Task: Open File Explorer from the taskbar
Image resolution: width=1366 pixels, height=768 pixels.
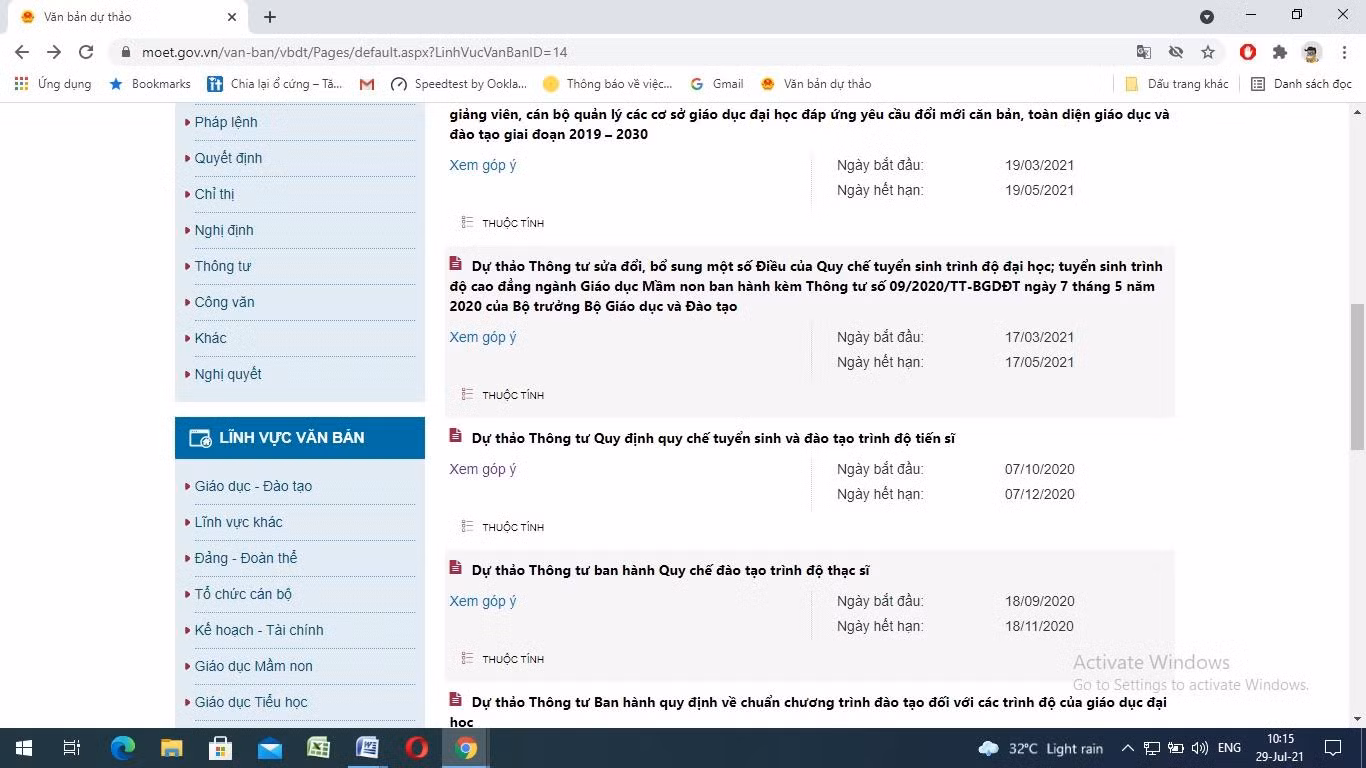Action: pos(172,748)
